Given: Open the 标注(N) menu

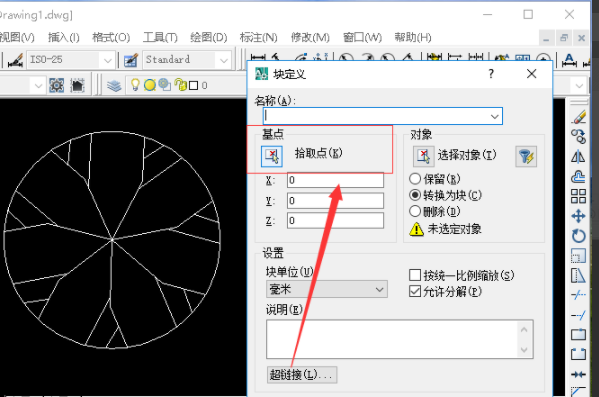Looking at the screenshot, I should pyautogui.click(x=258, y=37).
